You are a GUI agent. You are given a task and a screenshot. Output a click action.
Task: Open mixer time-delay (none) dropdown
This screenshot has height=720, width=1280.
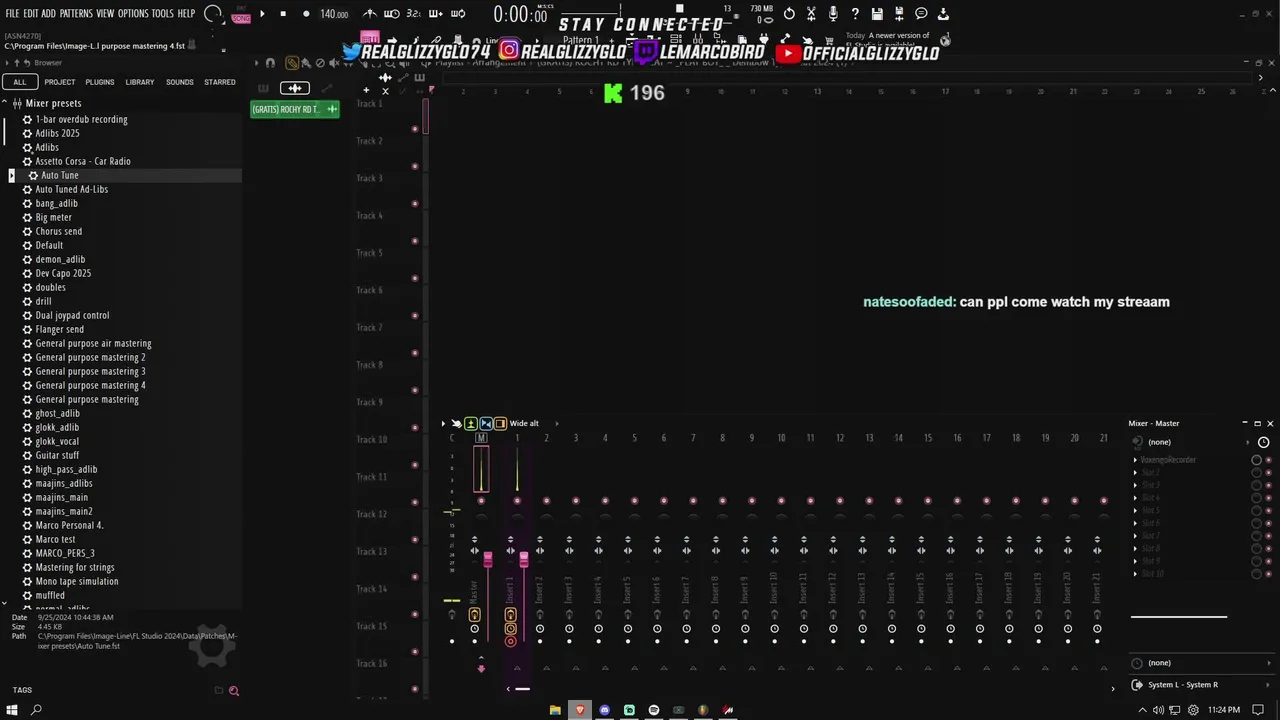1201,663
